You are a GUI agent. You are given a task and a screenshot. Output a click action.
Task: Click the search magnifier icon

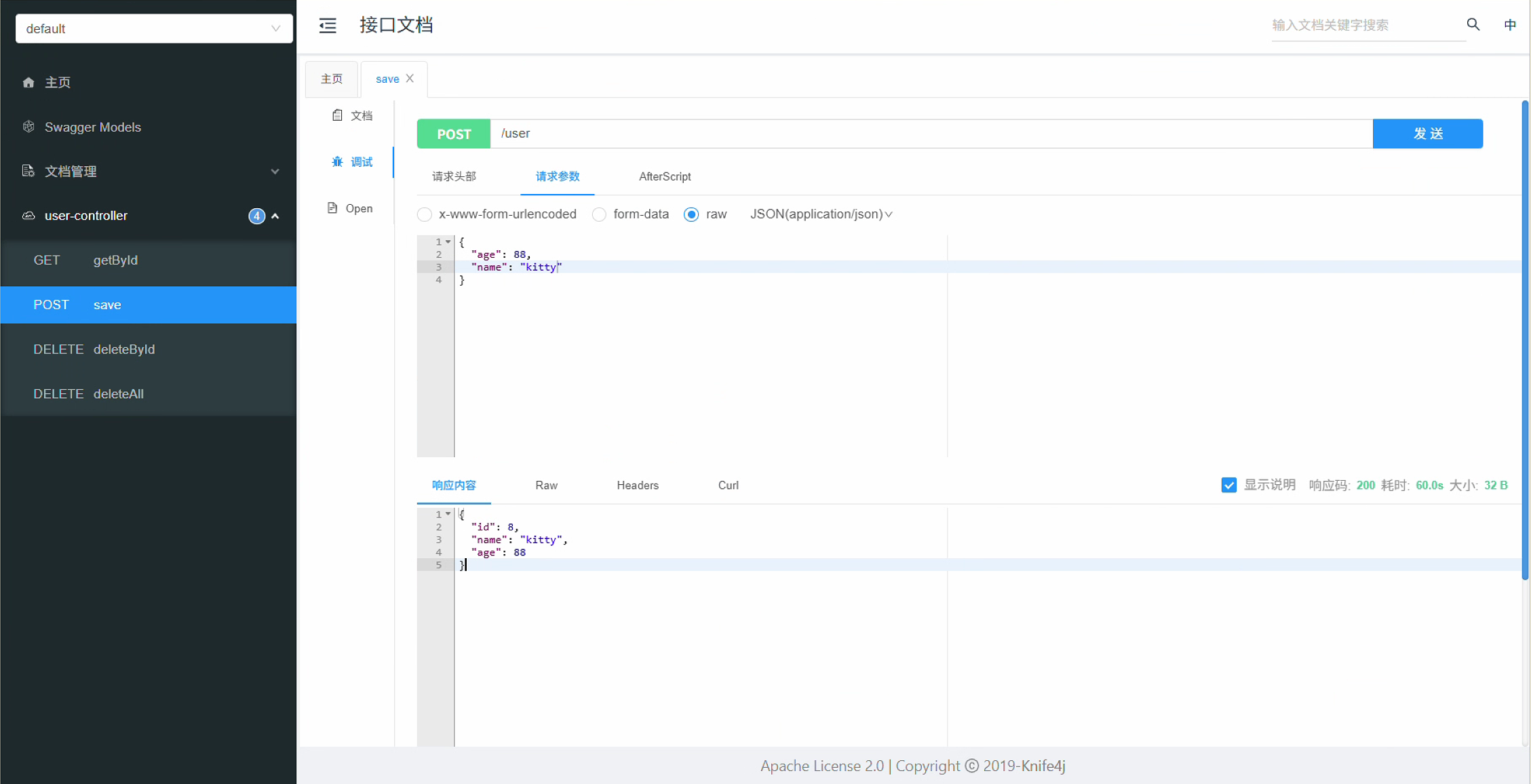point(1473,24)
